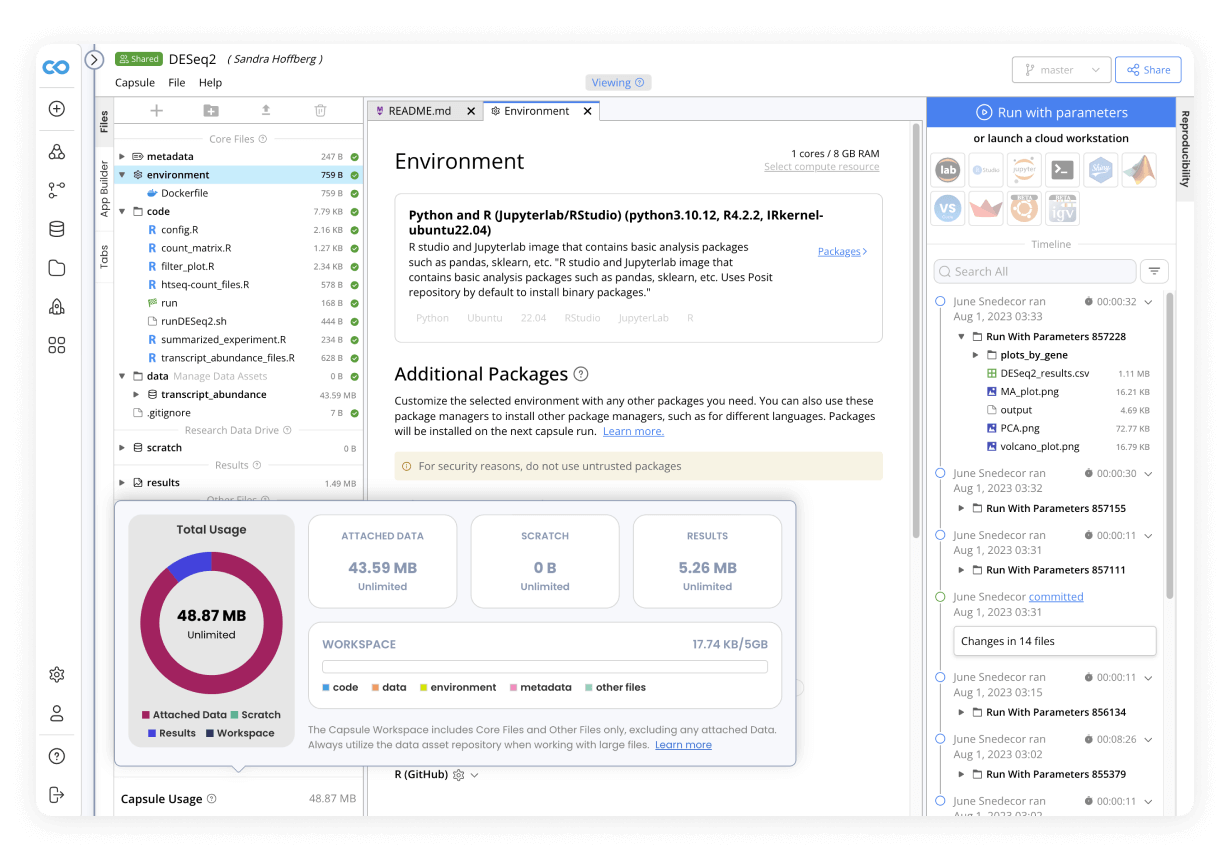
Task: Launch a JupyterLab cloud workstation
Action: 947,170
